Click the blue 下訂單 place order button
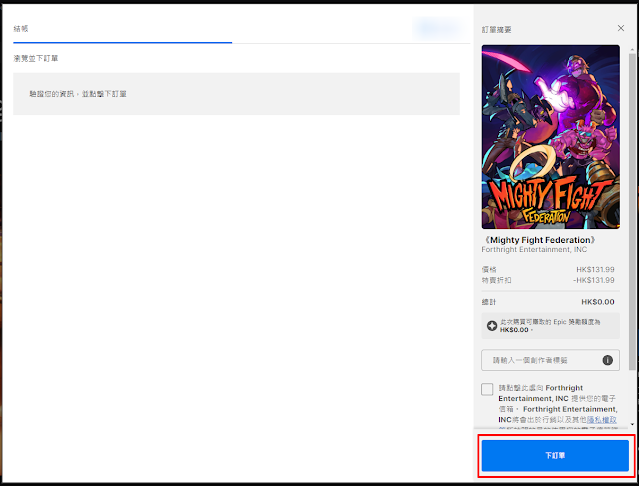This screenshot has height=486, width=639. (x=555, y=455)
